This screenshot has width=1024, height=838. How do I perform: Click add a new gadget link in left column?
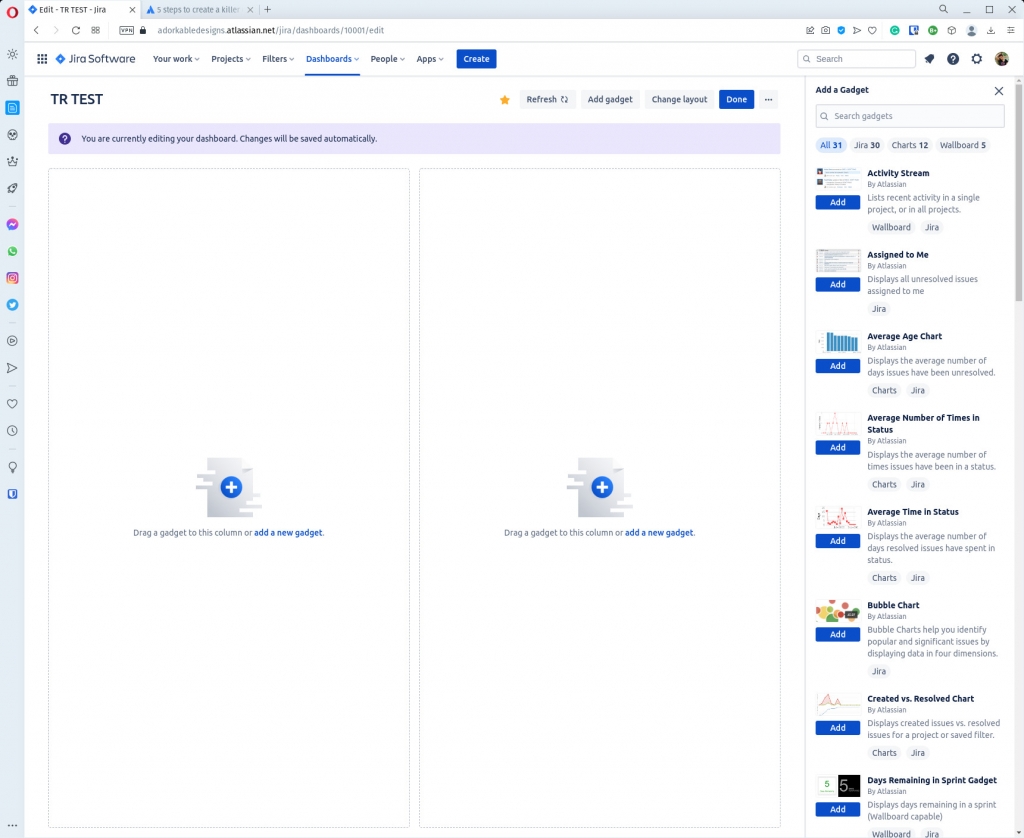tap(288, 532)
